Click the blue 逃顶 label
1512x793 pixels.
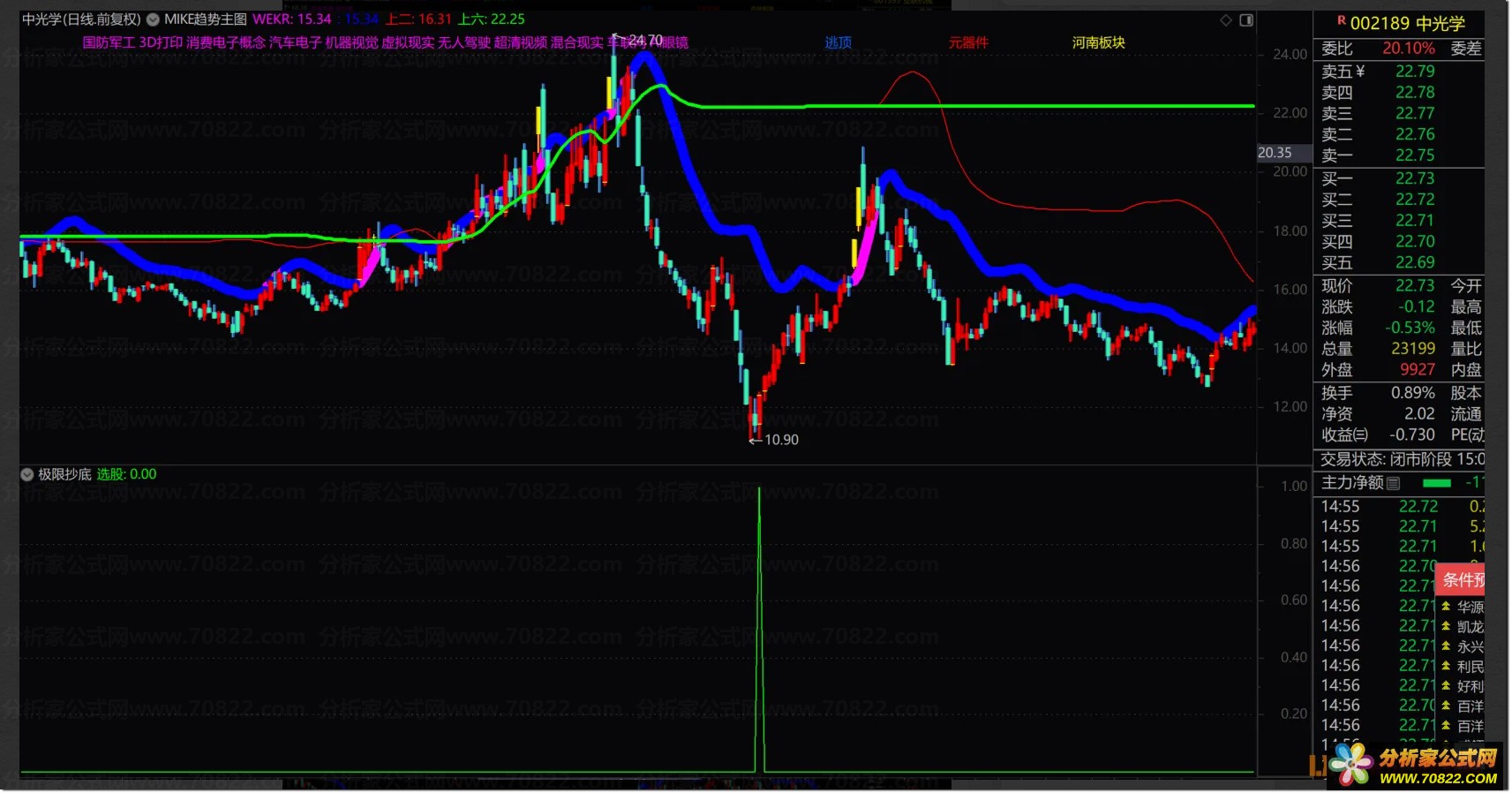pos(839,42)
